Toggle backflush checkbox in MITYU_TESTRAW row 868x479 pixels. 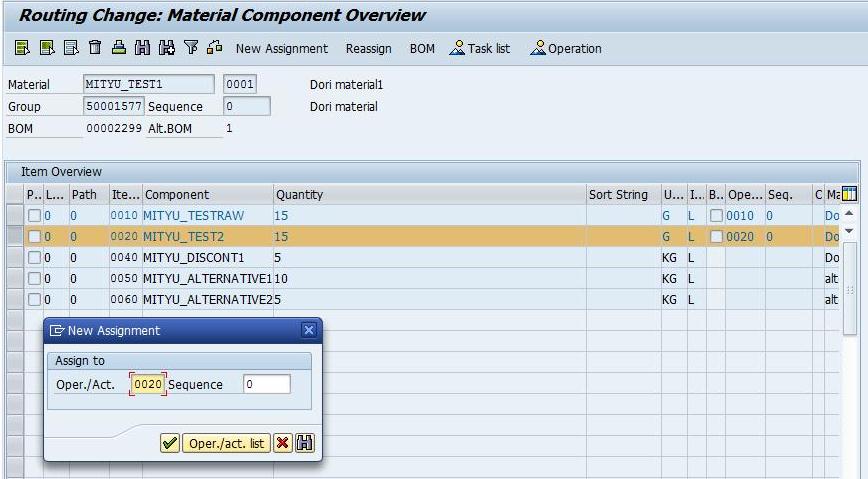point(716,215)
